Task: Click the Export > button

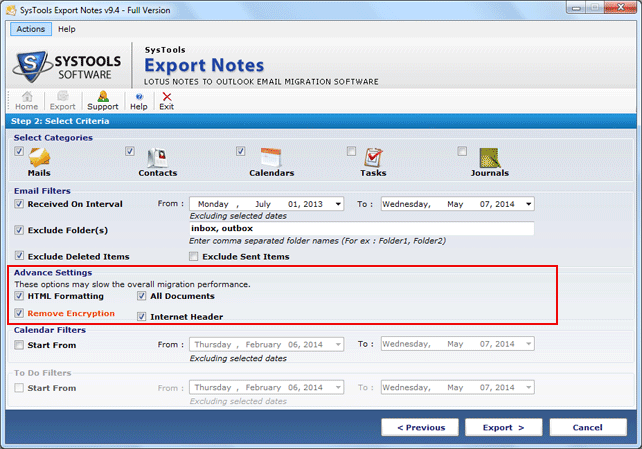Action: coord(504,427)
